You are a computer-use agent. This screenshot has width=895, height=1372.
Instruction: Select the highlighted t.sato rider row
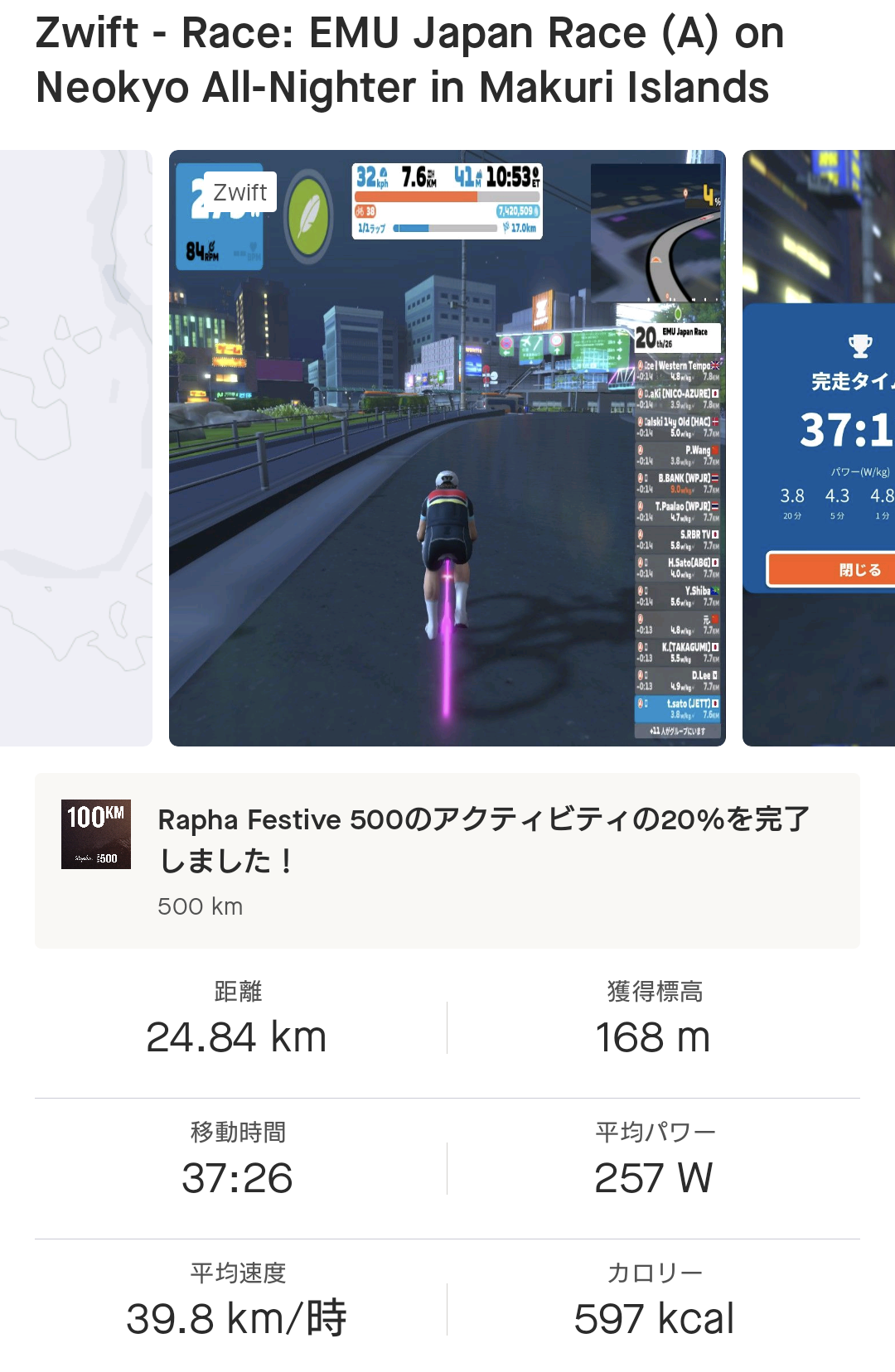(x=679, y=708)
